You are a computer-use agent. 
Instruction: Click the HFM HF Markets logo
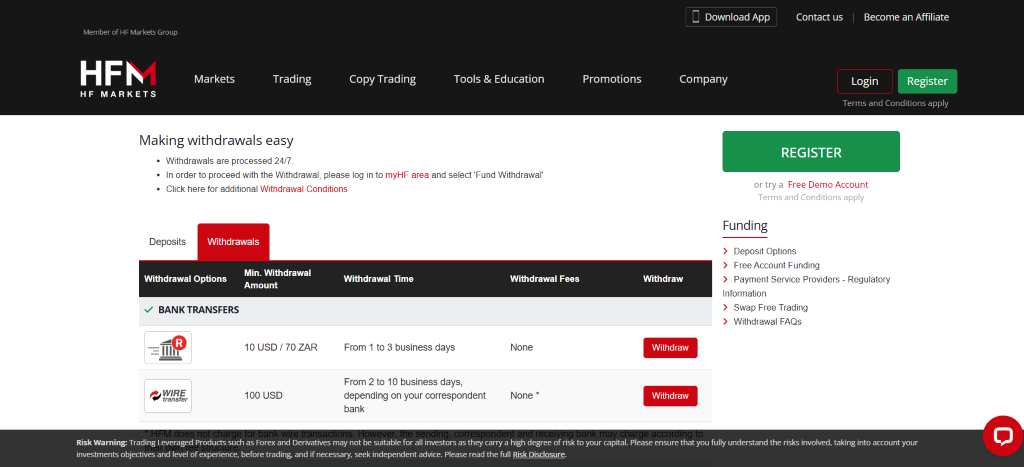118,79
